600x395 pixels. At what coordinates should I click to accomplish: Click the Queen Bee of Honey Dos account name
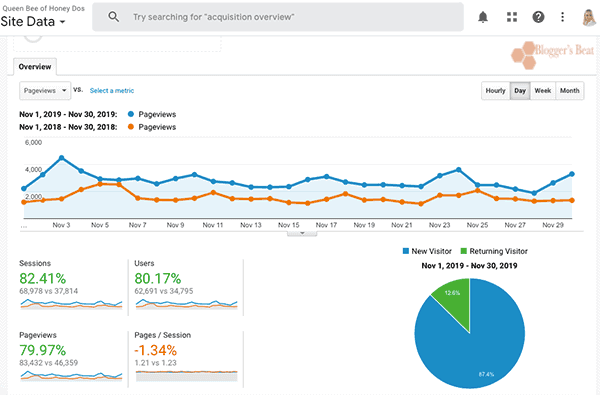coord(43,8)
